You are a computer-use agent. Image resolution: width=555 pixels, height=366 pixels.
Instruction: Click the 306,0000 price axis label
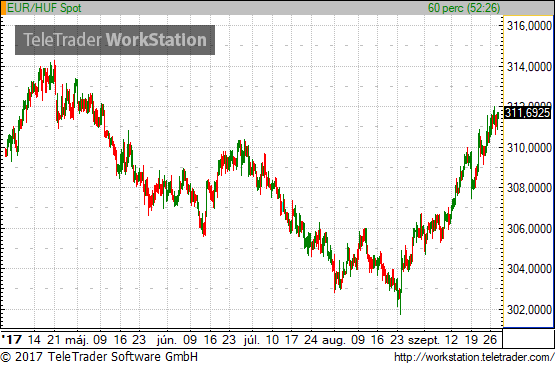point(529,229)
